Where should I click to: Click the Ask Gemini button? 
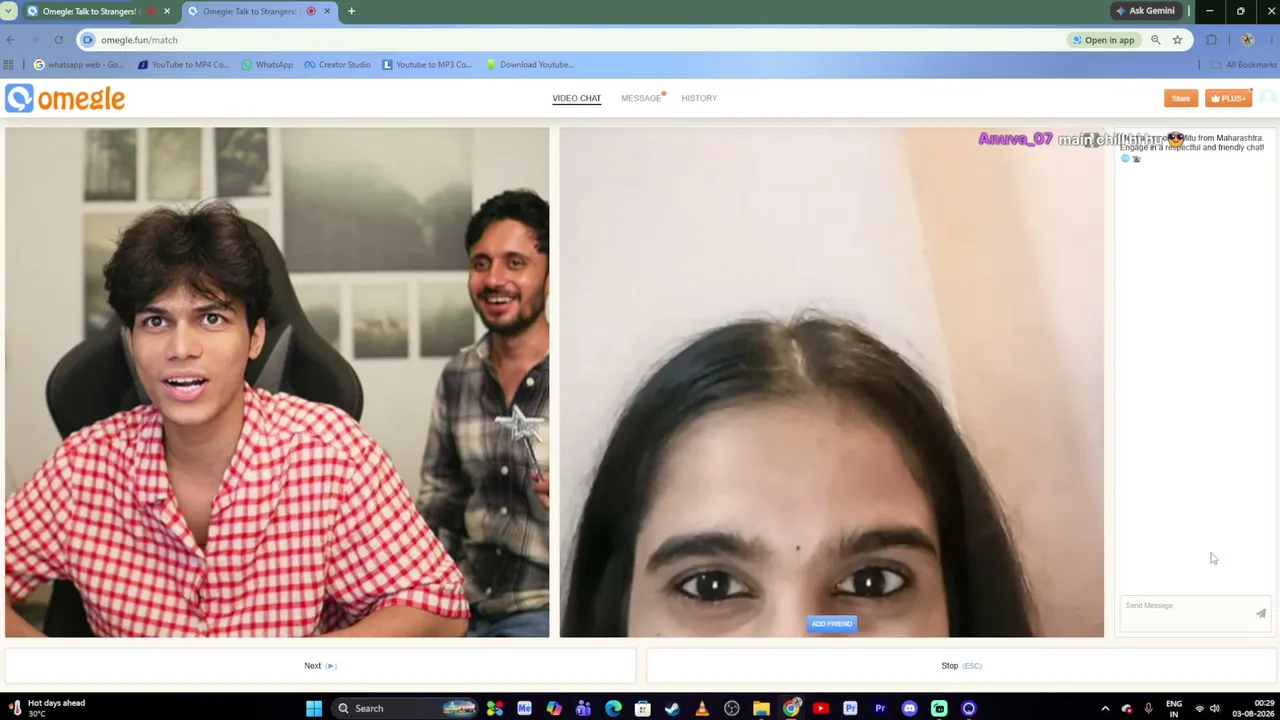coord(1146,11)
